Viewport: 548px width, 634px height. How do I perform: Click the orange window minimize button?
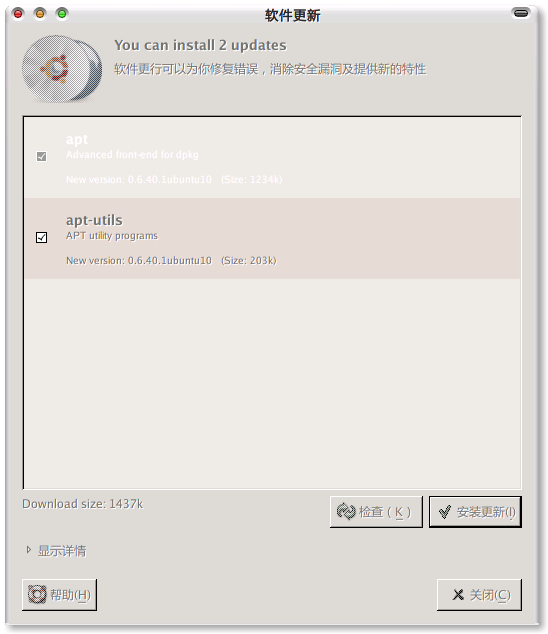click(40, 14)
